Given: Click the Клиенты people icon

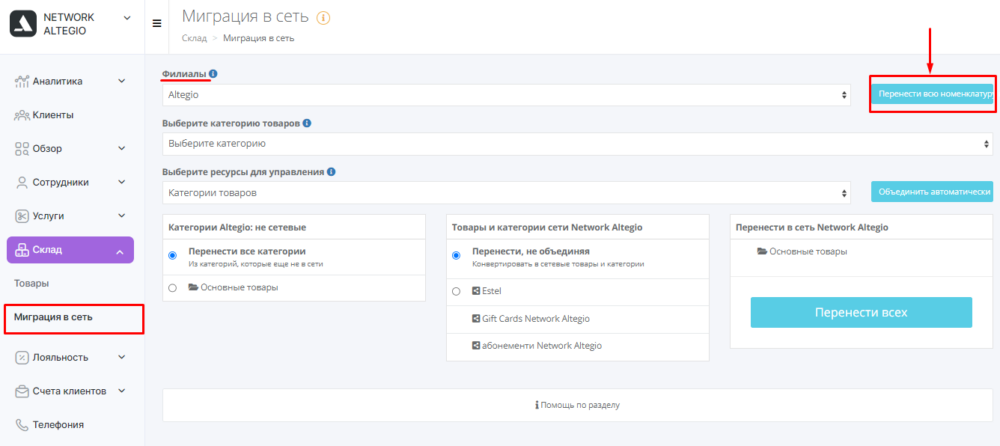Looking at the screenshot, I should point(22,115).
